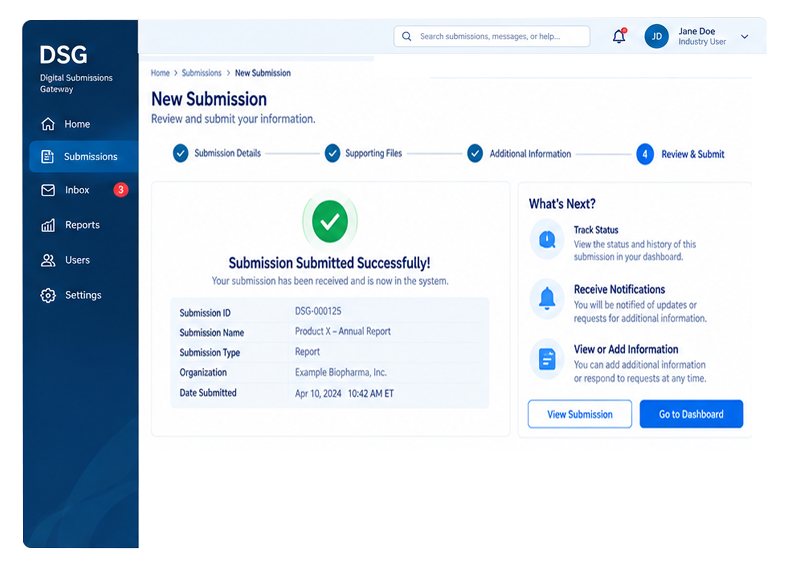Expand the Jane Doe account dropdown chevron
Screen dimensions: 786x566
pos(744,36)
